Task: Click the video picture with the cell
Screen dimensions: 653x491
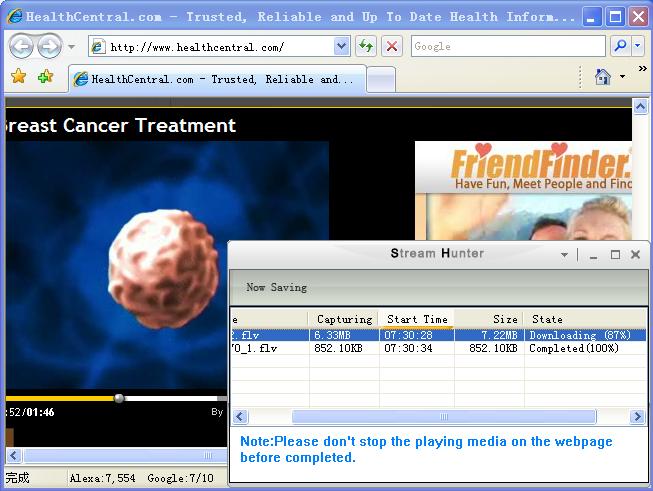Action: point(167,265)
